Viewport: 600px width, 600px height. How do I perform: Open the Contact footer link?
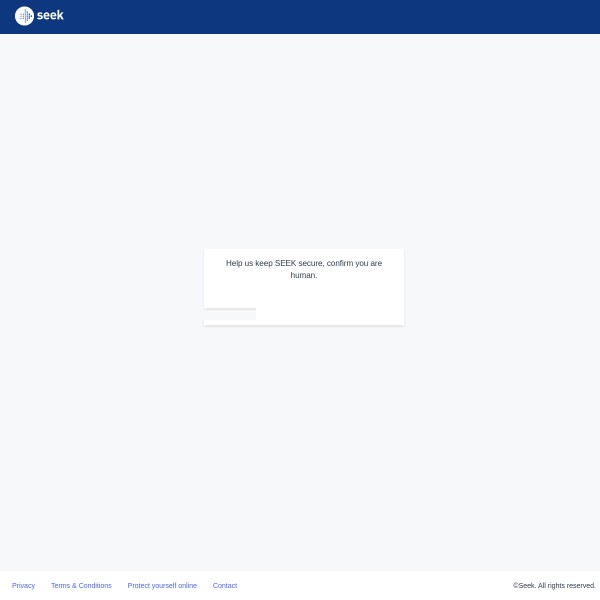tap(225, 585)
